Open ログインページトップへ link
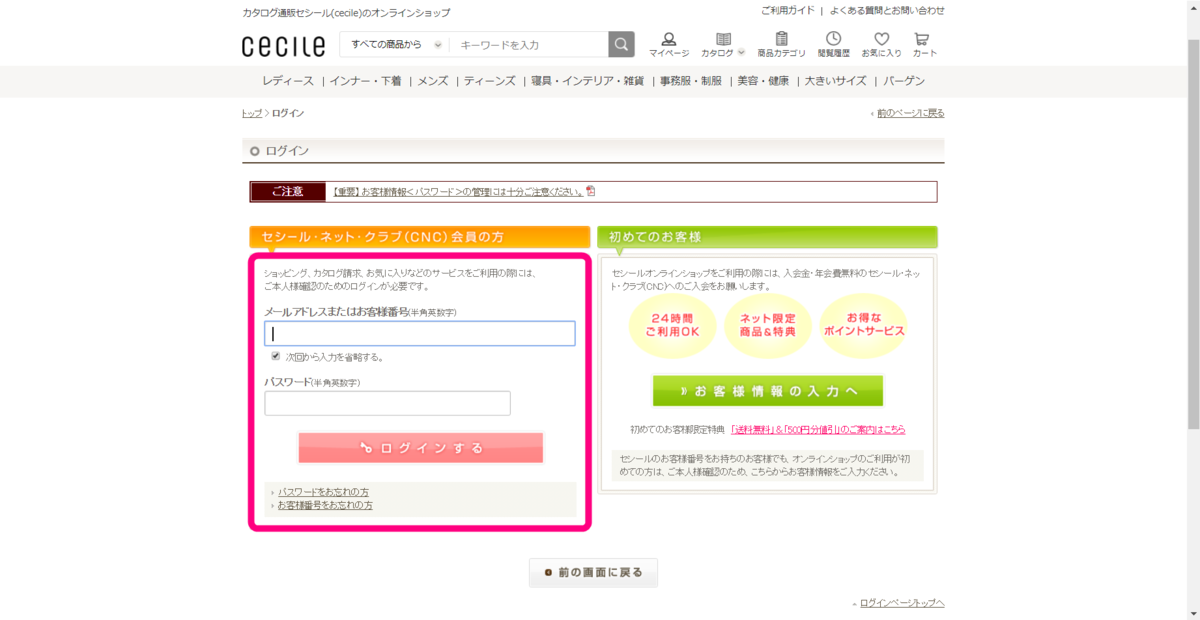Viewport: 1200px width, 620px height. 901,603
